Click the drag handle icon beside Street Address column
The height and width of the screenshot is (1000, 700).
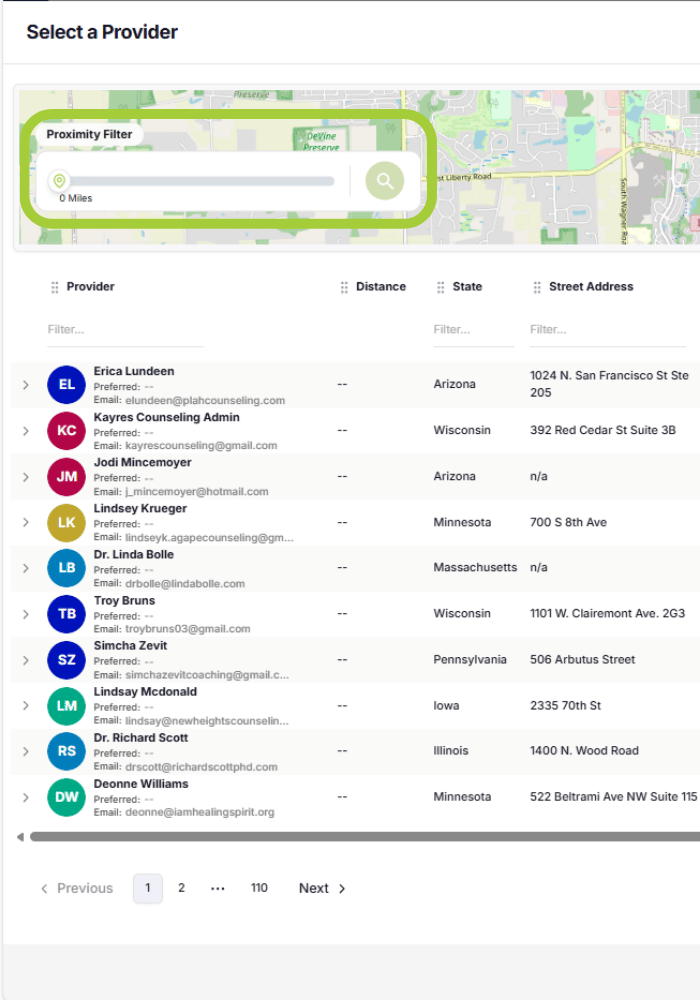click(537, 287)
